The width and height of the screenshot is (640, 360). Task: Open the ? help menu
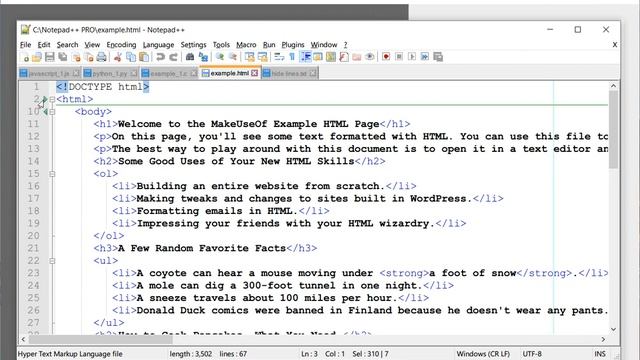click(345, 45)
